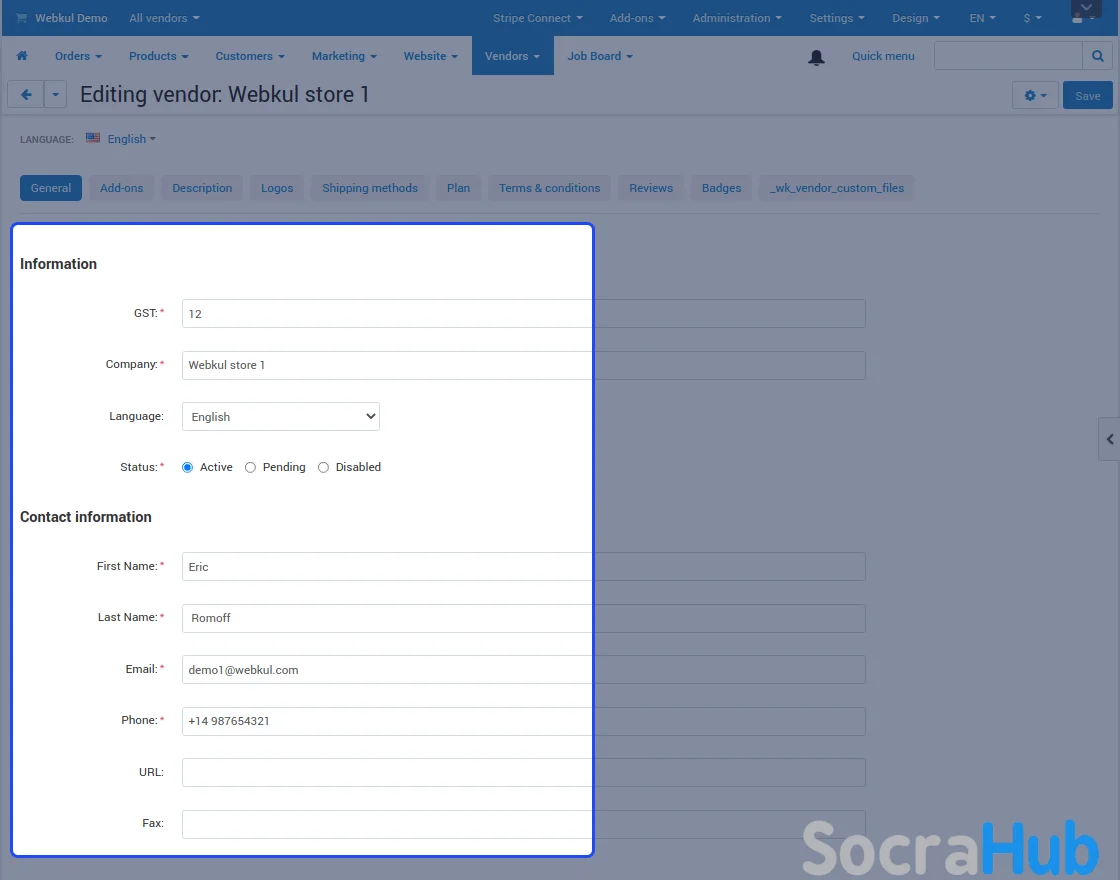Viewport: 1120px width, 880px height.
Task: Expand the All vendors dropdown
Action: pos(164,18)
